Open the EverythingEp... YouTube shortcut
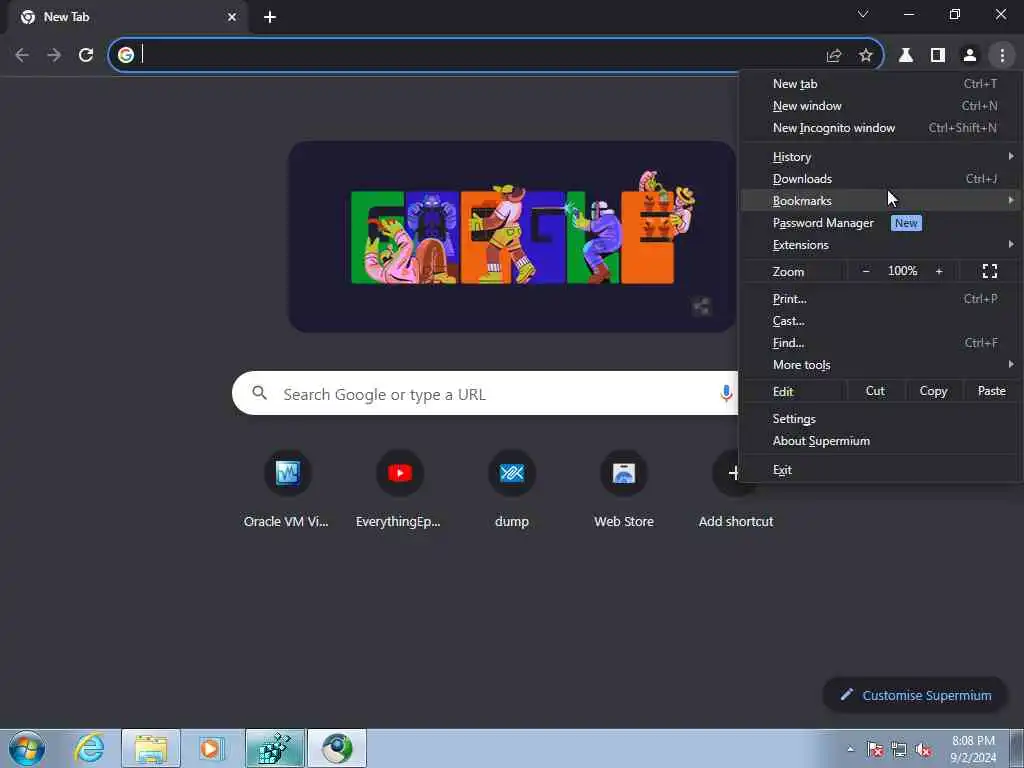Screen dimensions: 1024x768 click(x=399, y=490)
